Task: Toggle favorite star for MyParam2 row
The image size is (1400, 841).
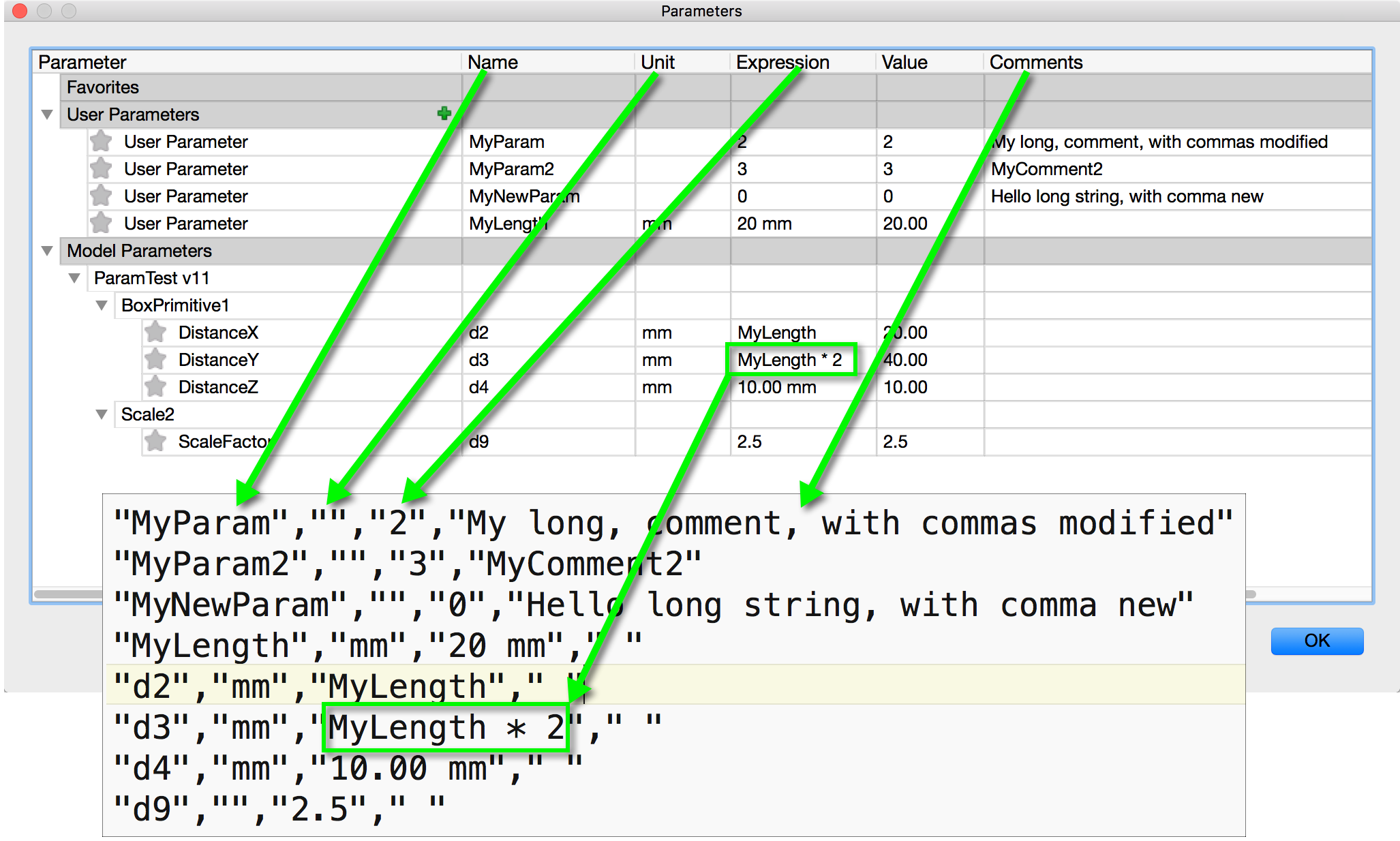Action: tap(101, 168)
